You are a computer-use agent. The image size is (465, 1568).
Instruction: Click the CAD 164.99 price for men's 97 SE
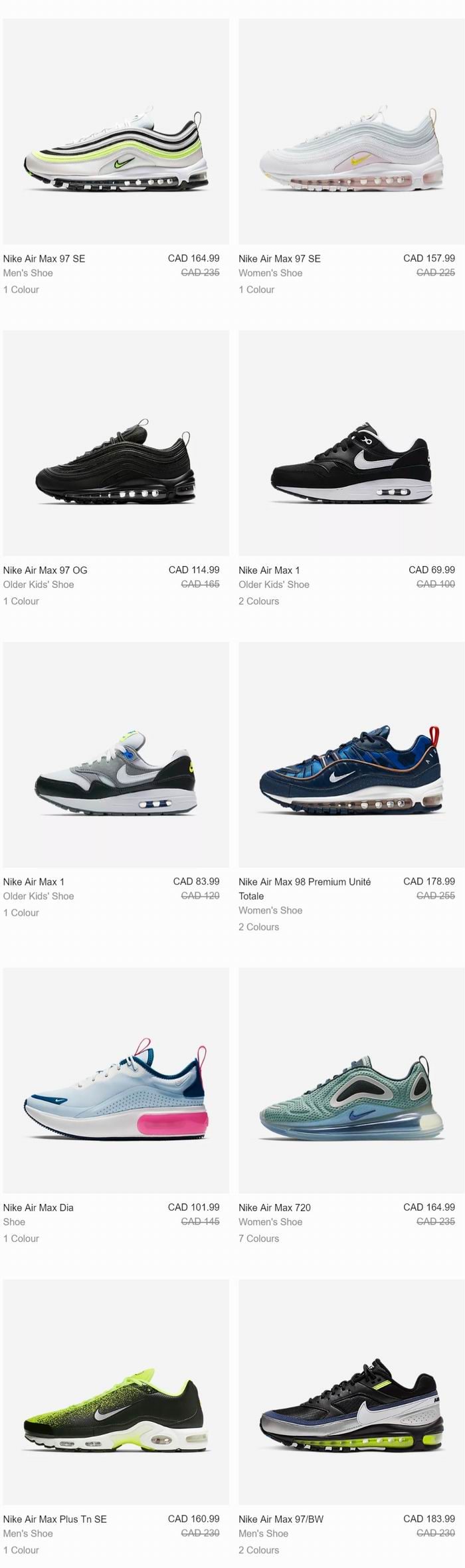point(193,258)
